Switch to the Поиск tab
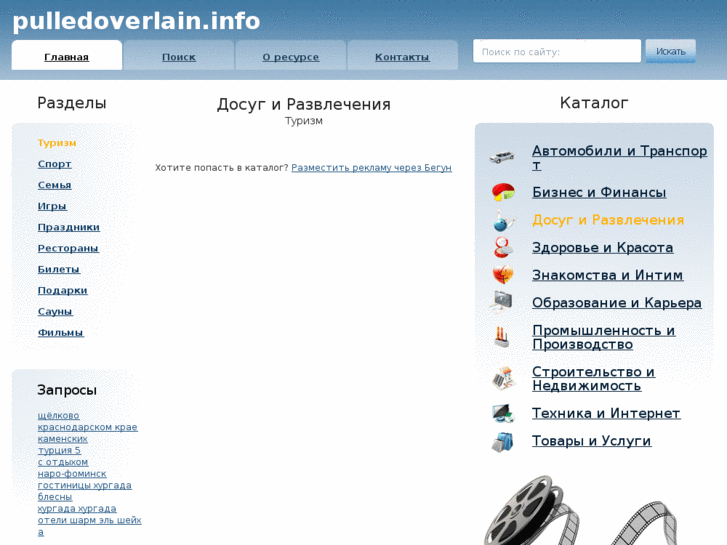This screenshot has height=545, width=727. pos(179,57)
